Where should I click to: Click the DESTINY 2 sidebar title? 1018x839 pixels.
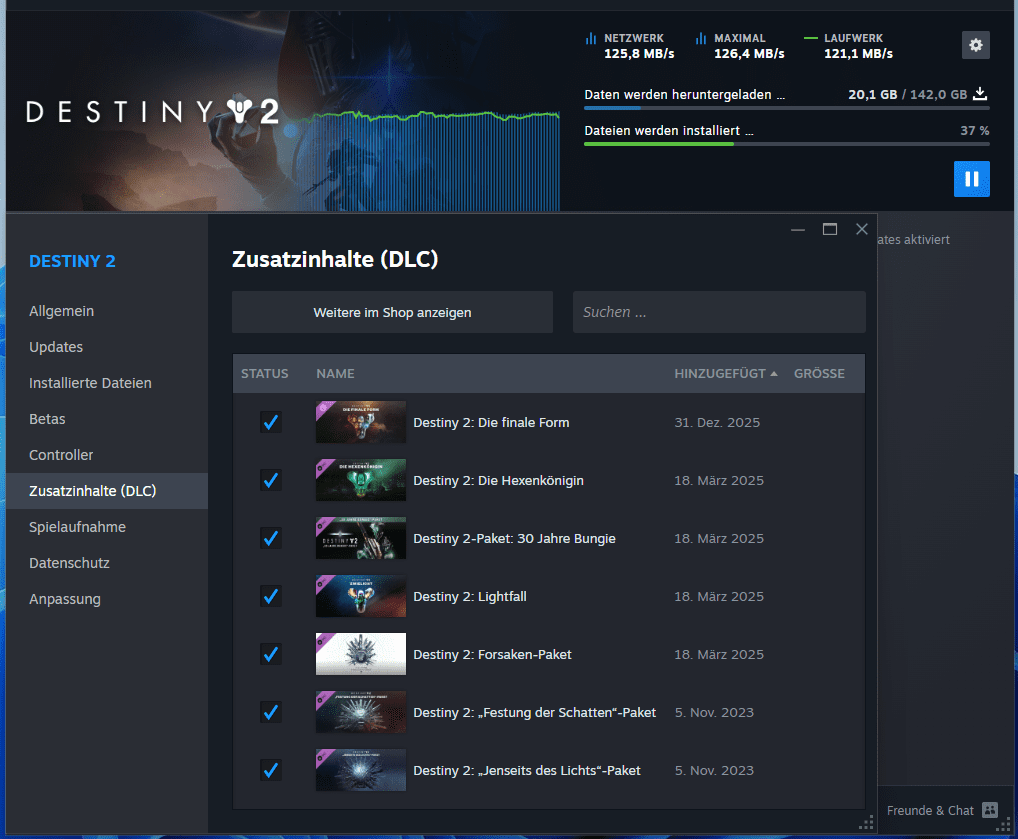click(72, 261)
